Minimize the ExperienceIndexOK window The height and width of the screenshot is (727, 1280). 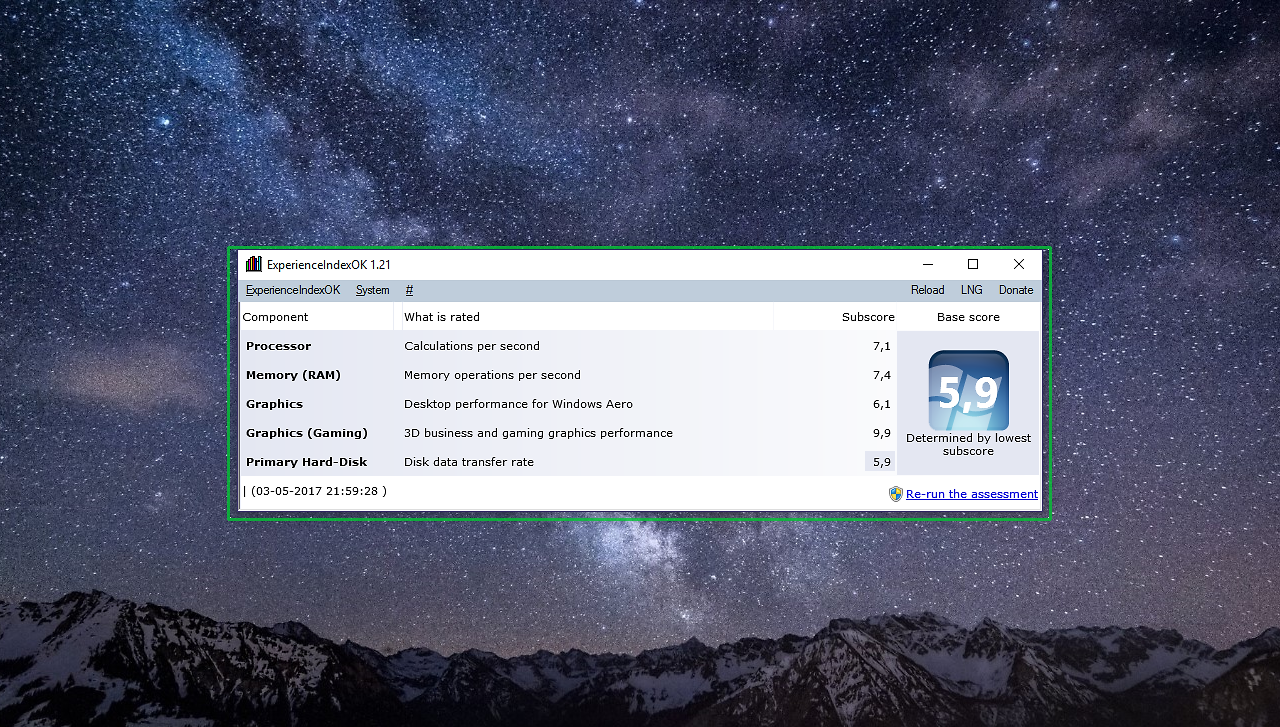click(927, 264)
